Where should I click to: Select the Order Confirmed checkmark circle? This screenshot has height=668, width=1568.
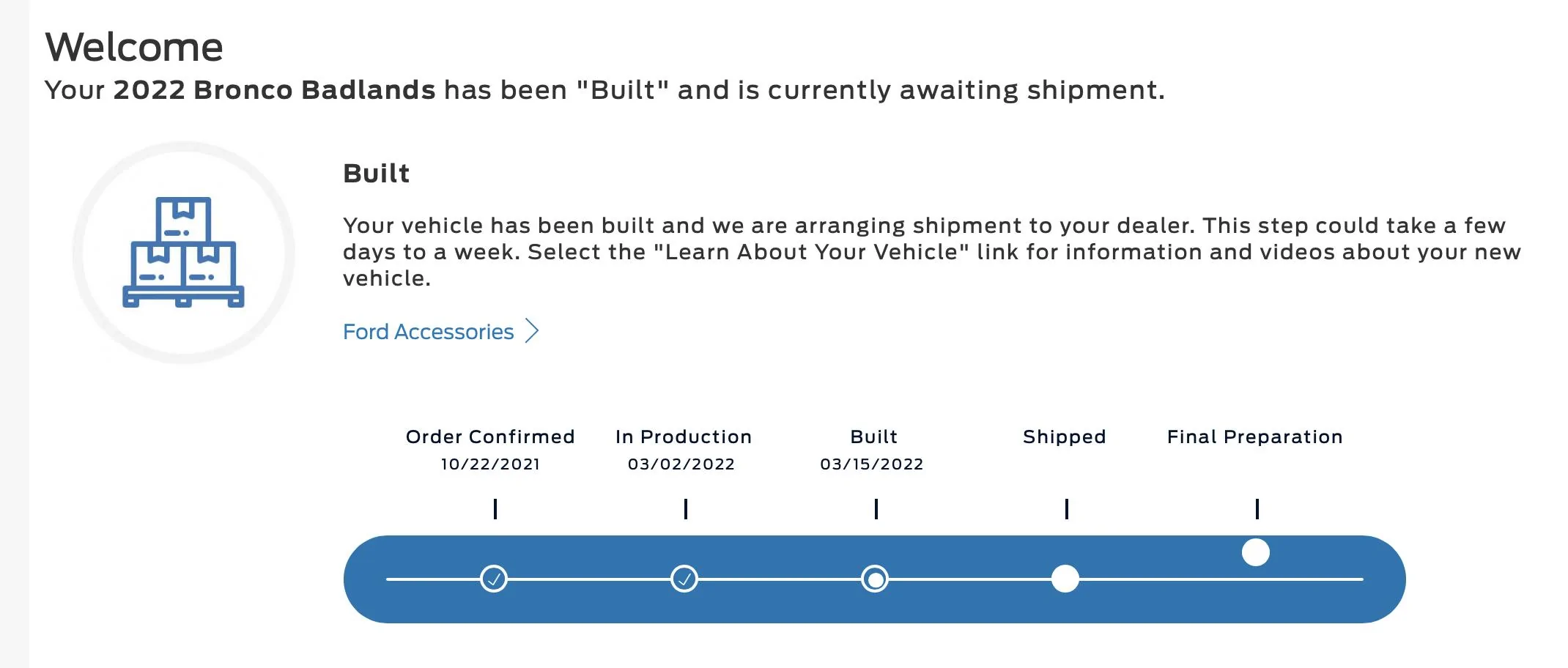(x=494, y=579)
